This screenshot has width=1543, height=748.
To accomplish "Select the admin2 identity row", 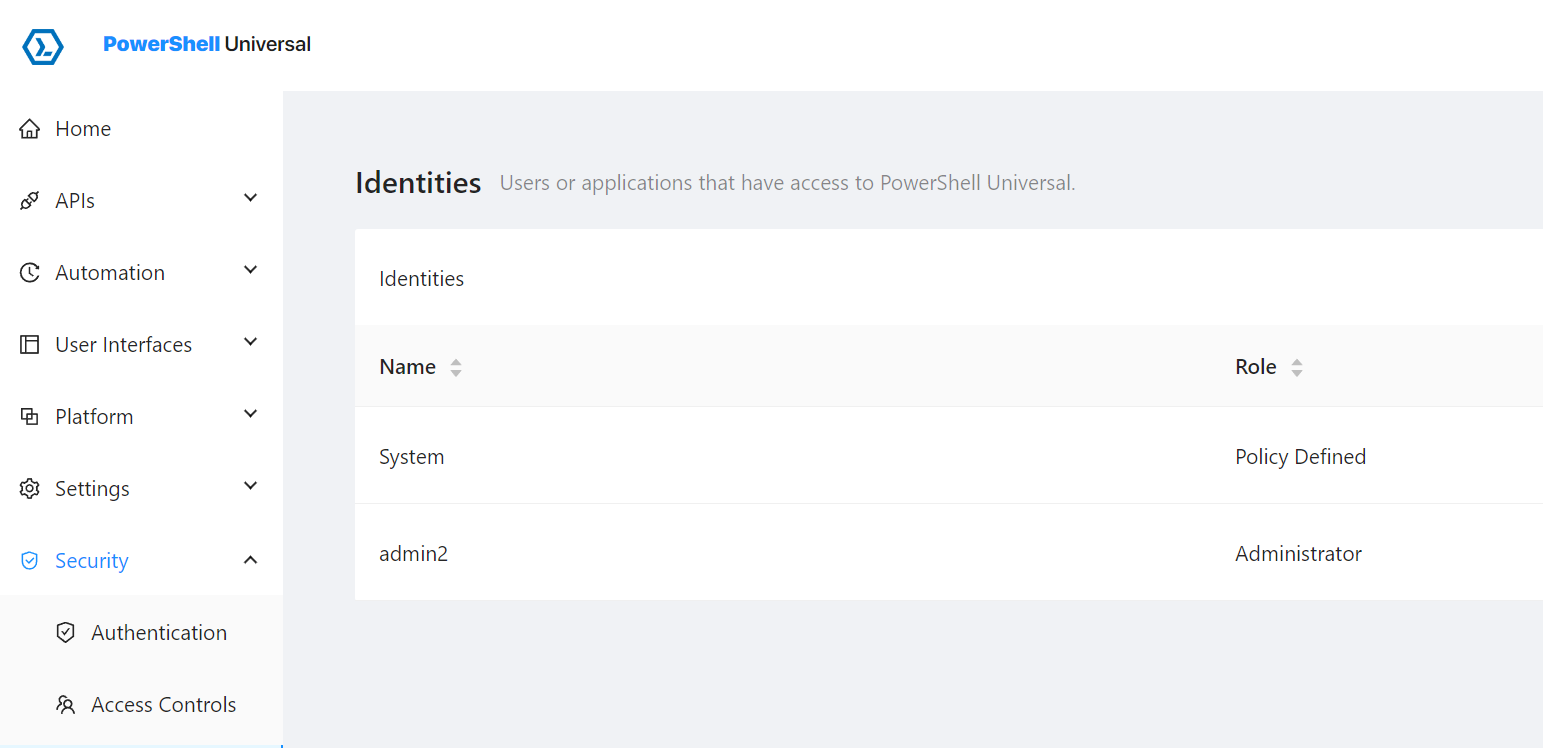I will [x=949, y=553].
